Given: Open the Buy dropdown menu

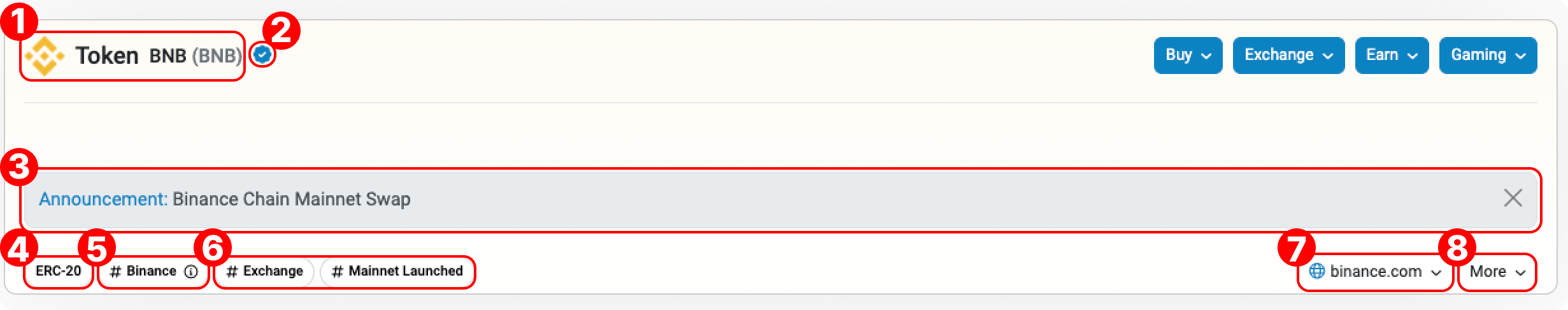Looking at the screenshot, I should point(1188,55).
